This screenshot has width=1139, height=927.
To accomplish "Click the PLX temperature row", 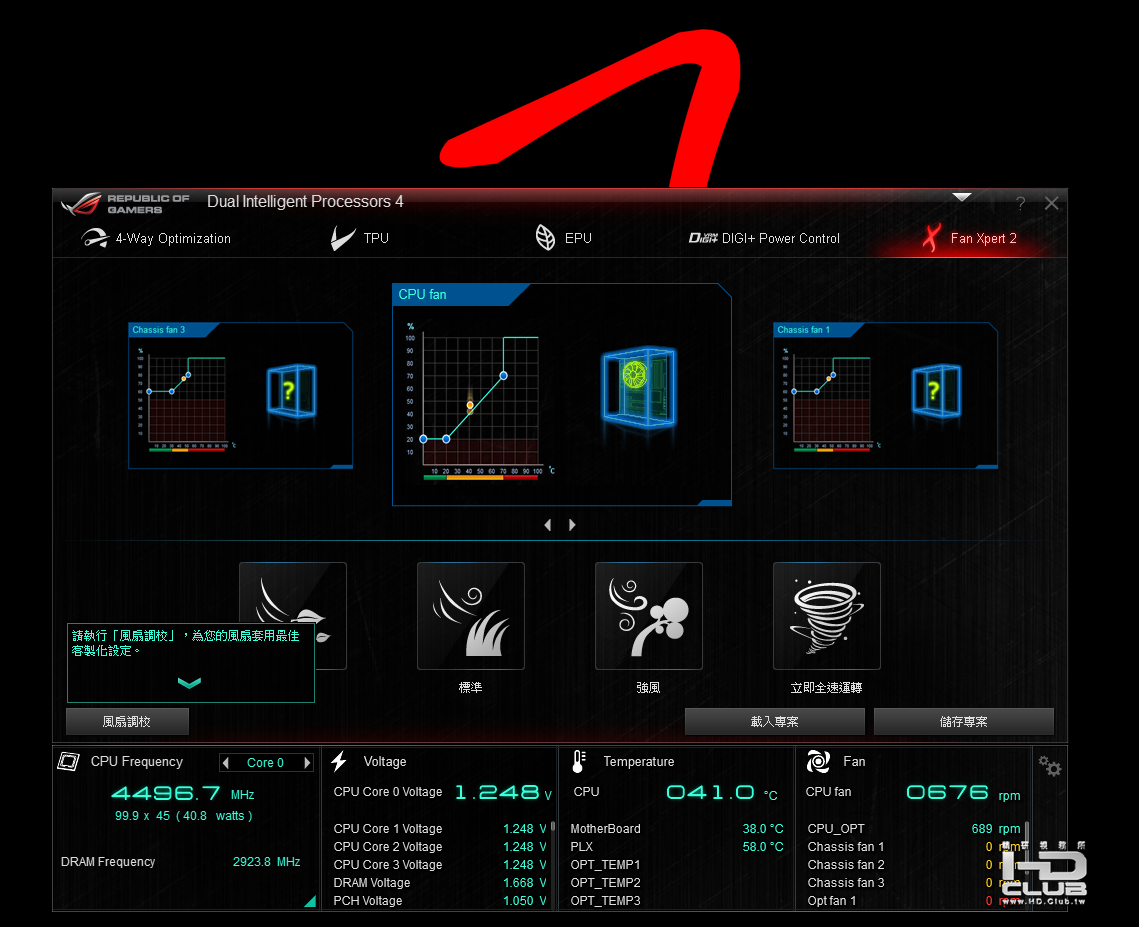I will (677, 847).
